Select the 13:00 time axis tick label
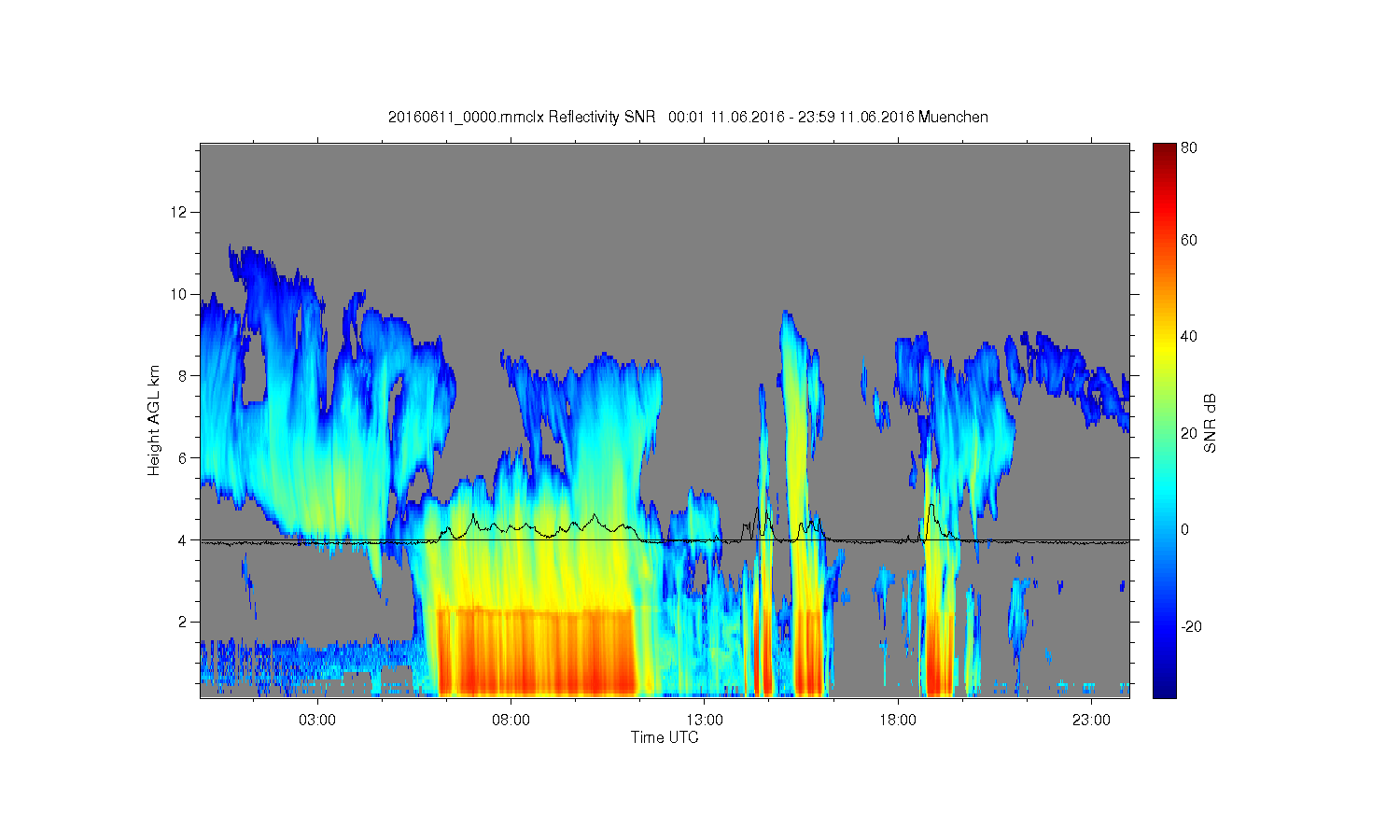 705,720
